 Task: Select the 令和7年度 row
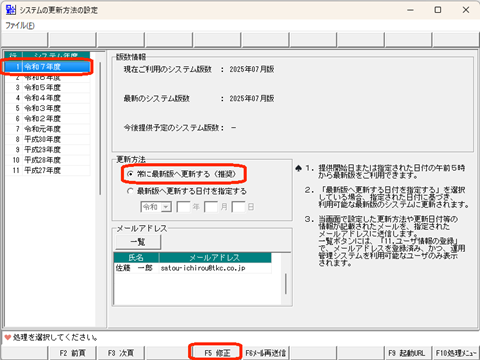(x=48, y=67)
